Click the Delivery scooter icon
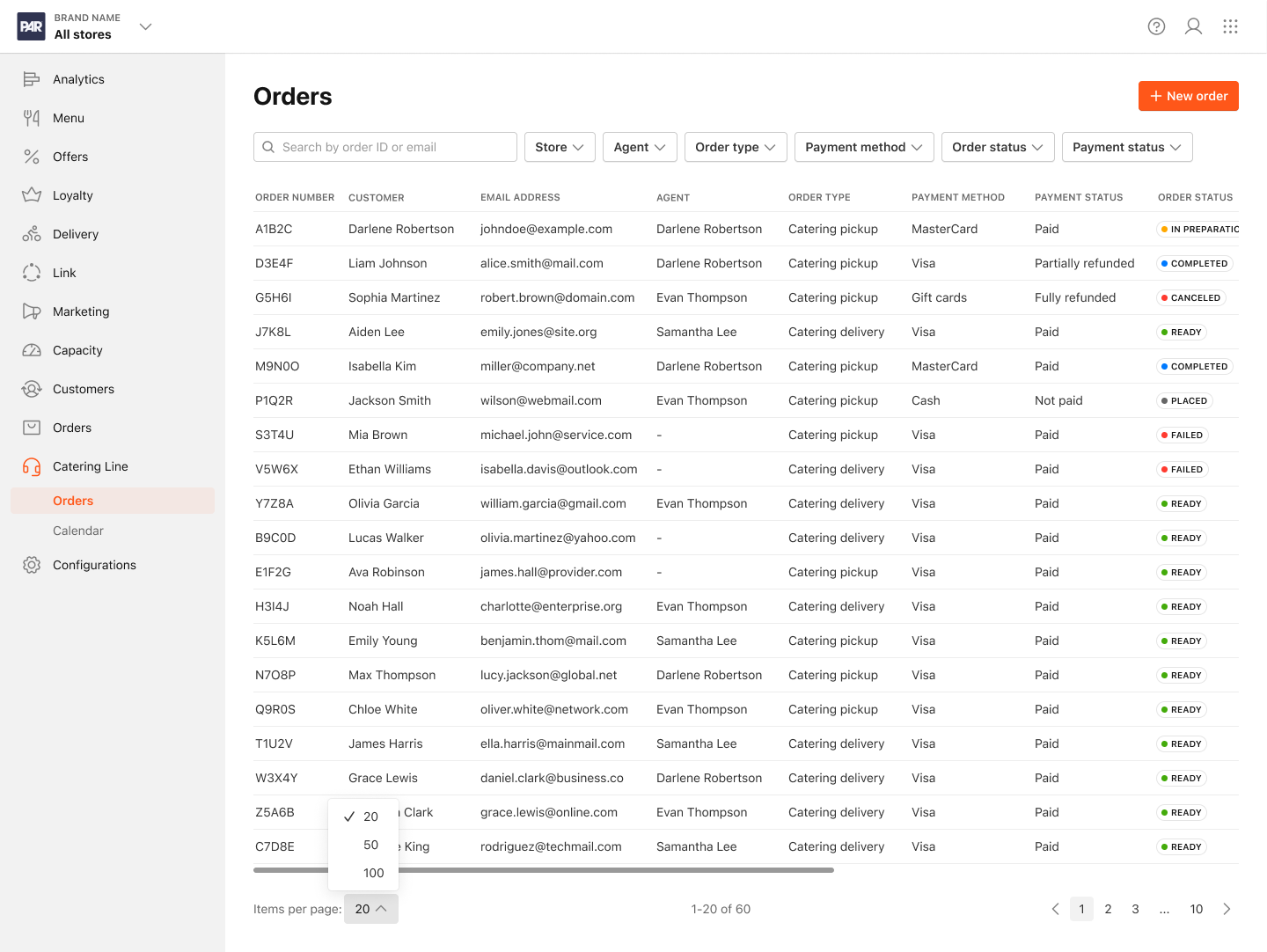The height and width of the screenshot is (952, 1267). click(32, 234)
